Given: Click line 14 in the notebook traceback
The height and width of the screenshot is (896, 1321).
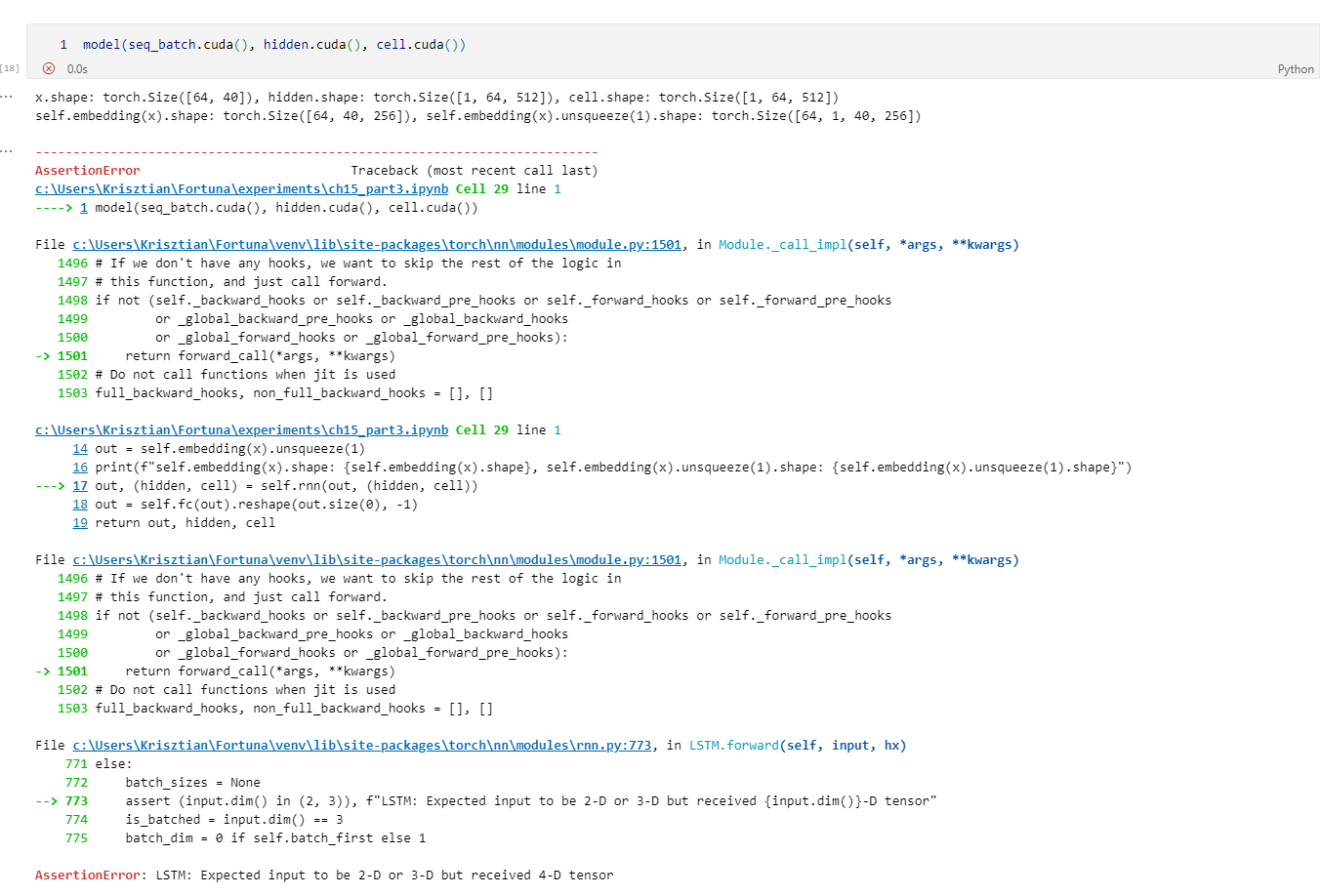Looking at the screenshot, I should [x=80, y=448].
